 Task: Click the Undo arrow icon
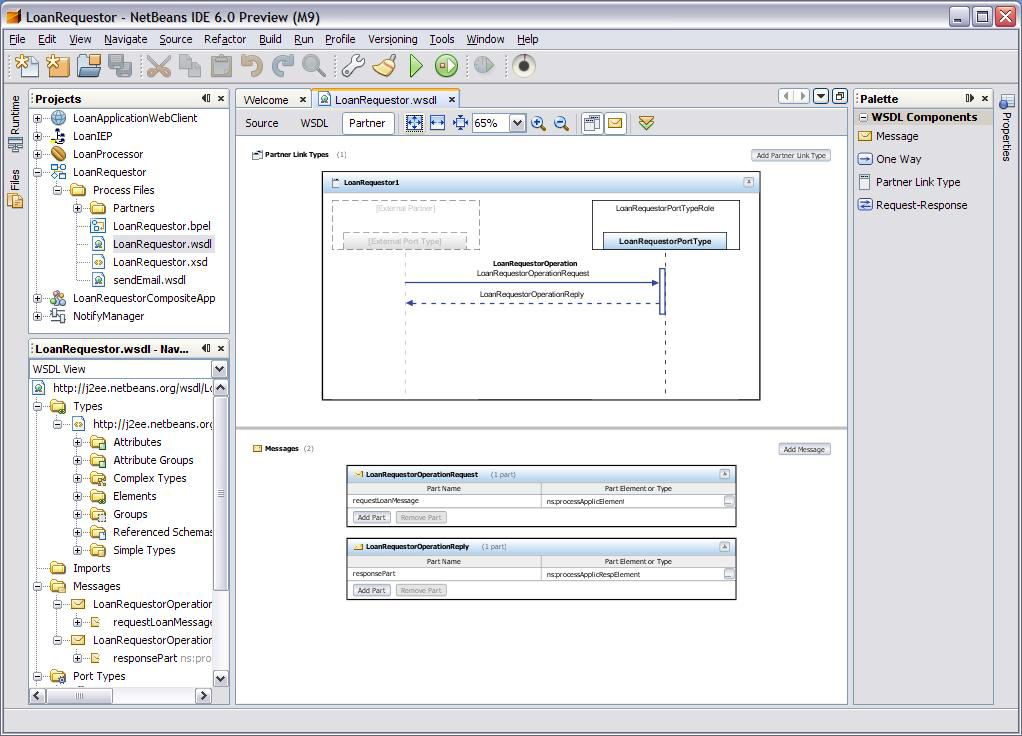point(252,66)
